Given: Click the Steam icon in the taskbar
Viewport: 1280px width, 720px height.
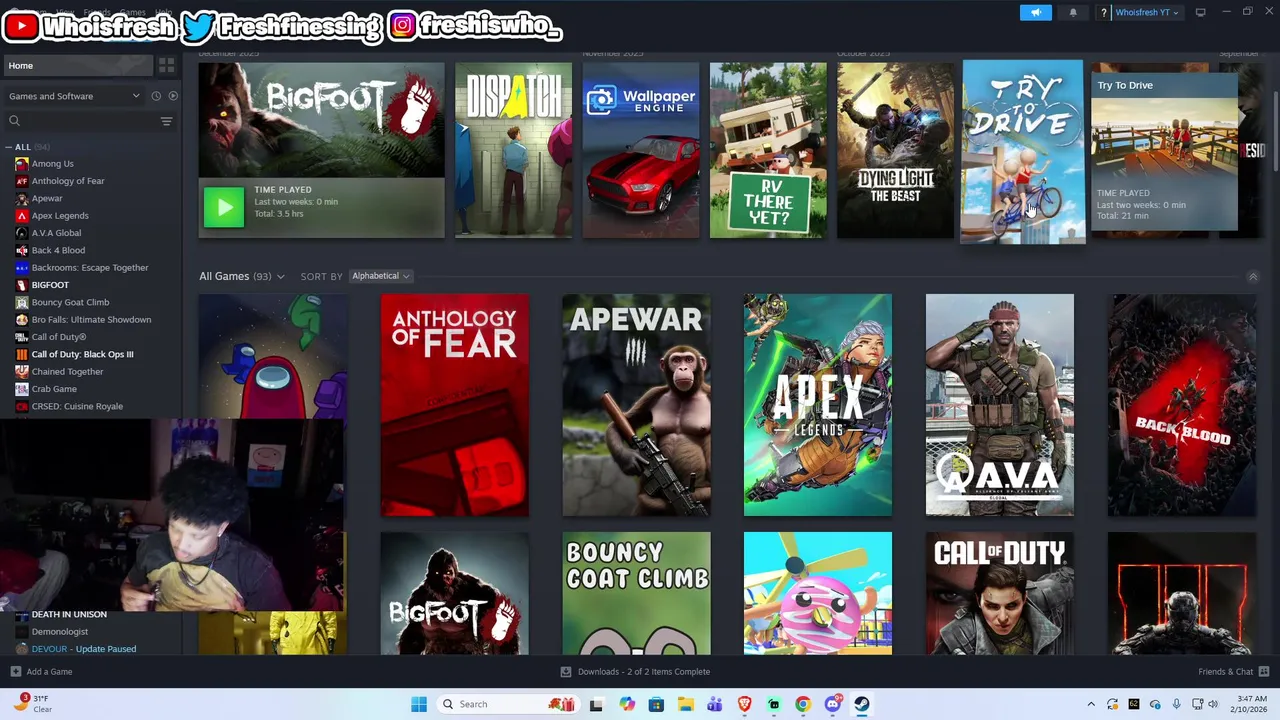Looking at the screenshot, I should (862, 704).
